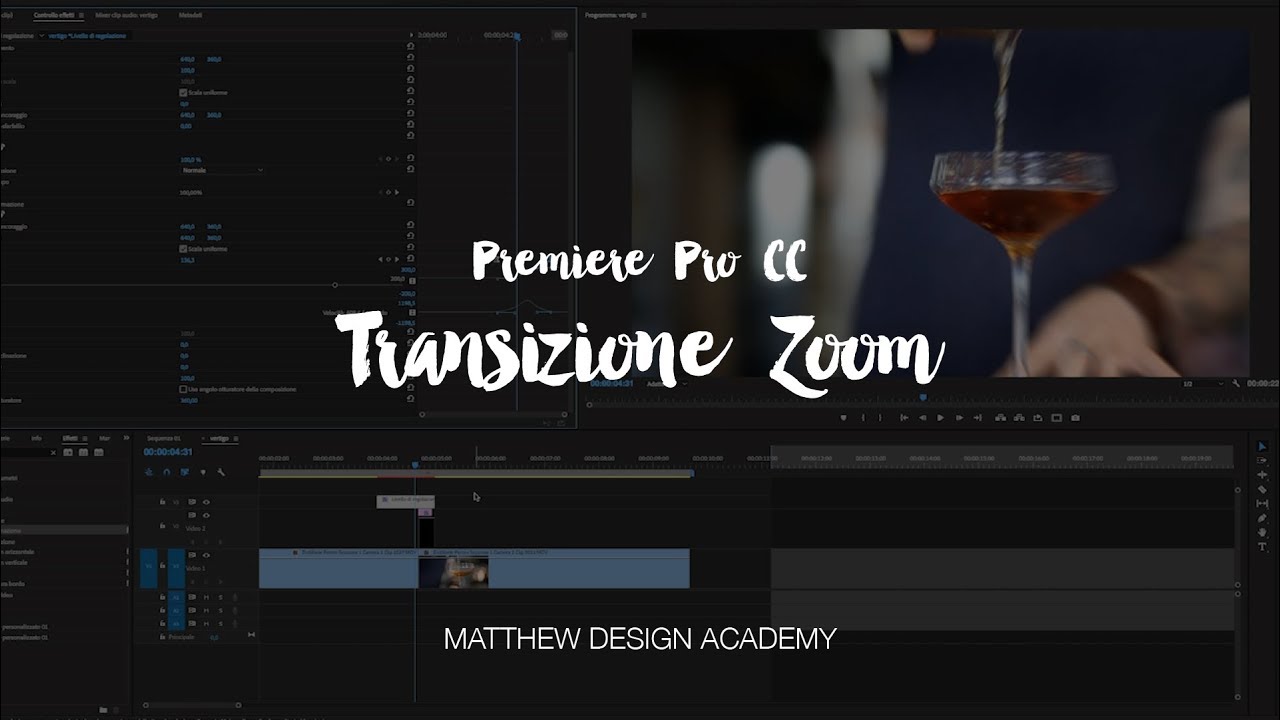Export frame with the camera icon
The width and height of the screenshot is (1280, 720).
[1075, 418]
